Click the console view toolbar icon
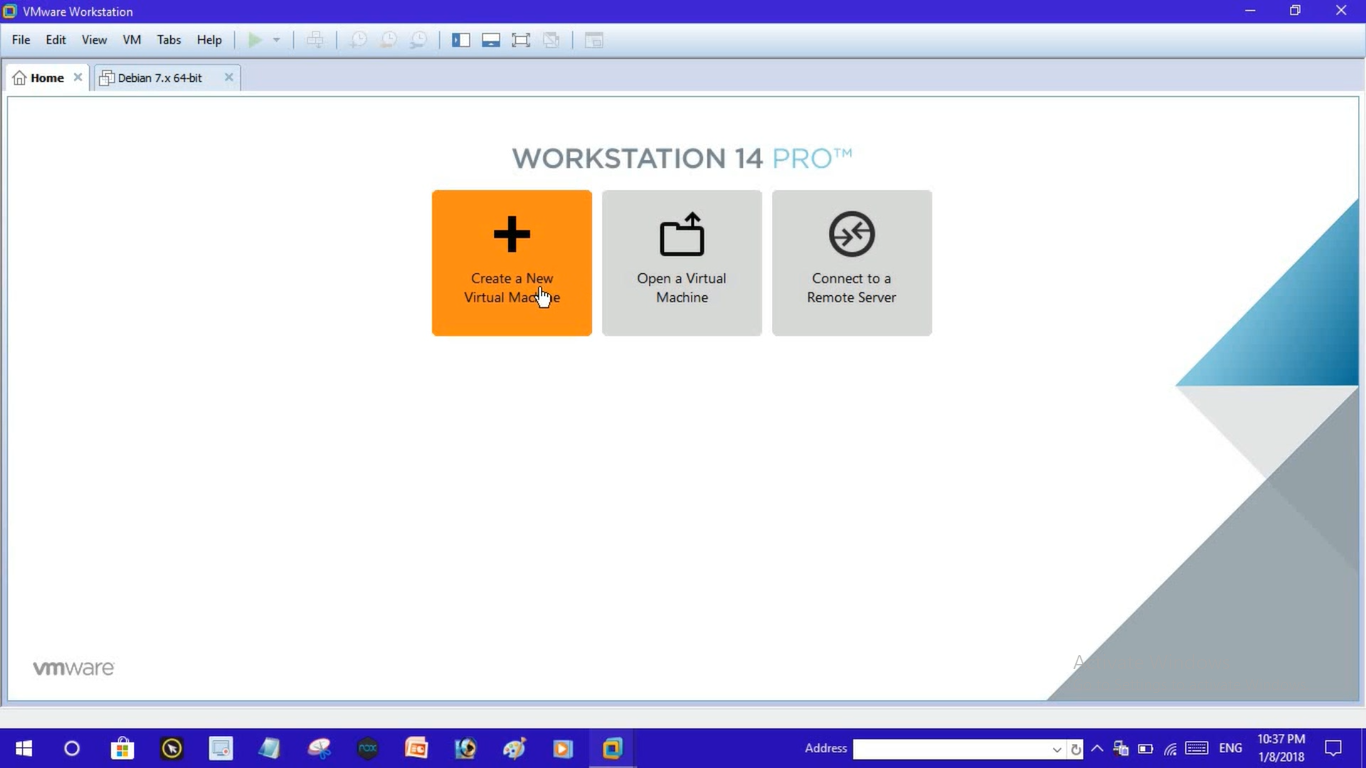The image size is (1366, 768). [594, 40]
